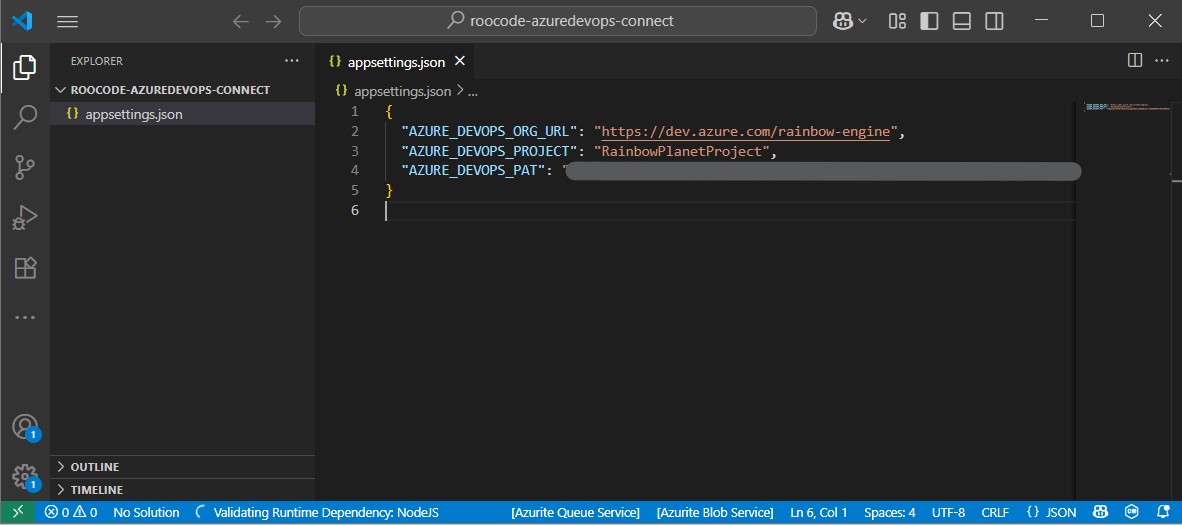1182x525 pixels.
Task: Open Copilot chat icon in title bar
Action: click(x=842, y=21)
